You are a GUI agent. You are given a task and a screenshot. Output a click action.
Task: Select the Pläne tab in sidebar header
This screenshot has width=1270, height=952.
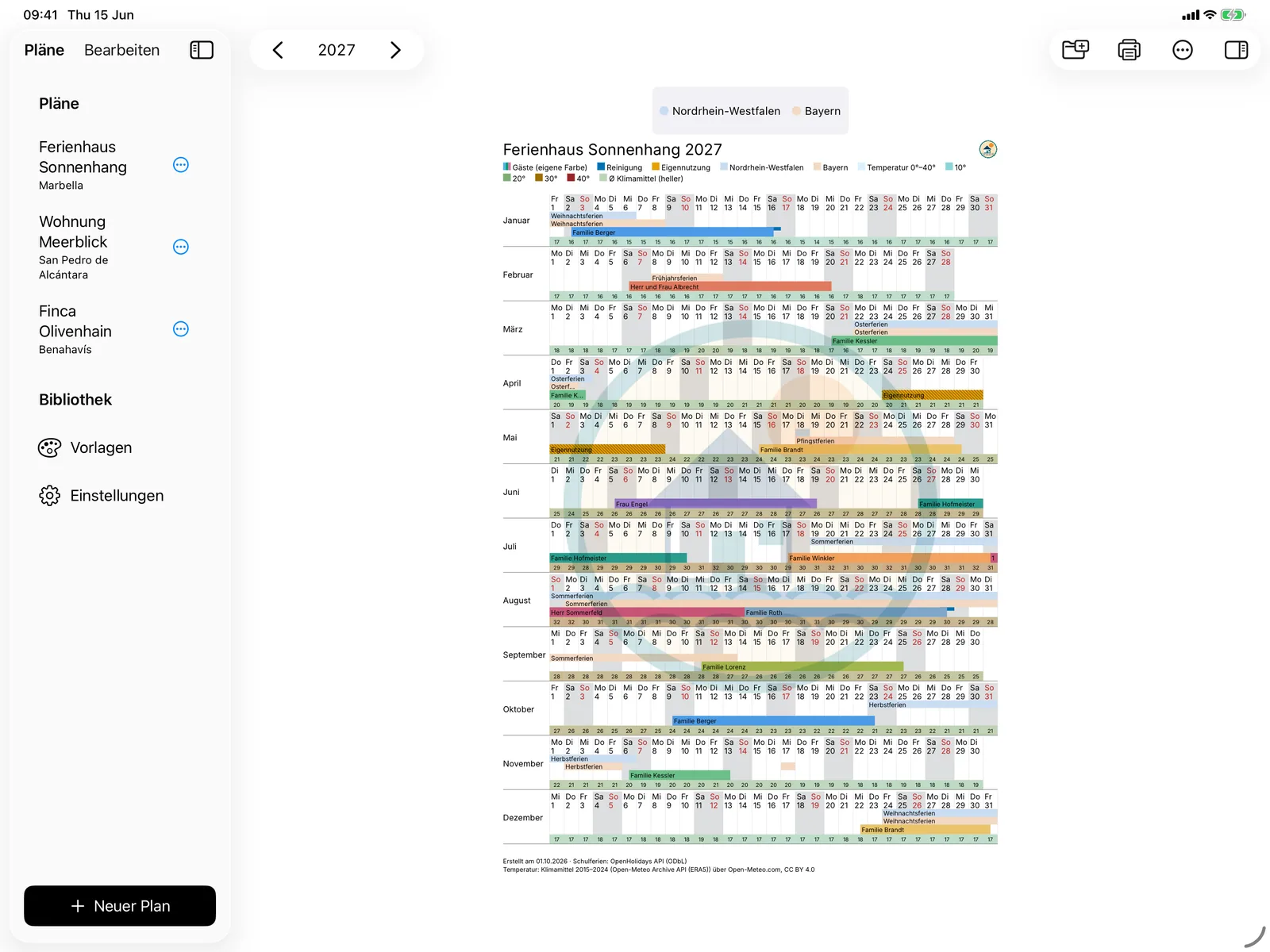tap(44, 50)
